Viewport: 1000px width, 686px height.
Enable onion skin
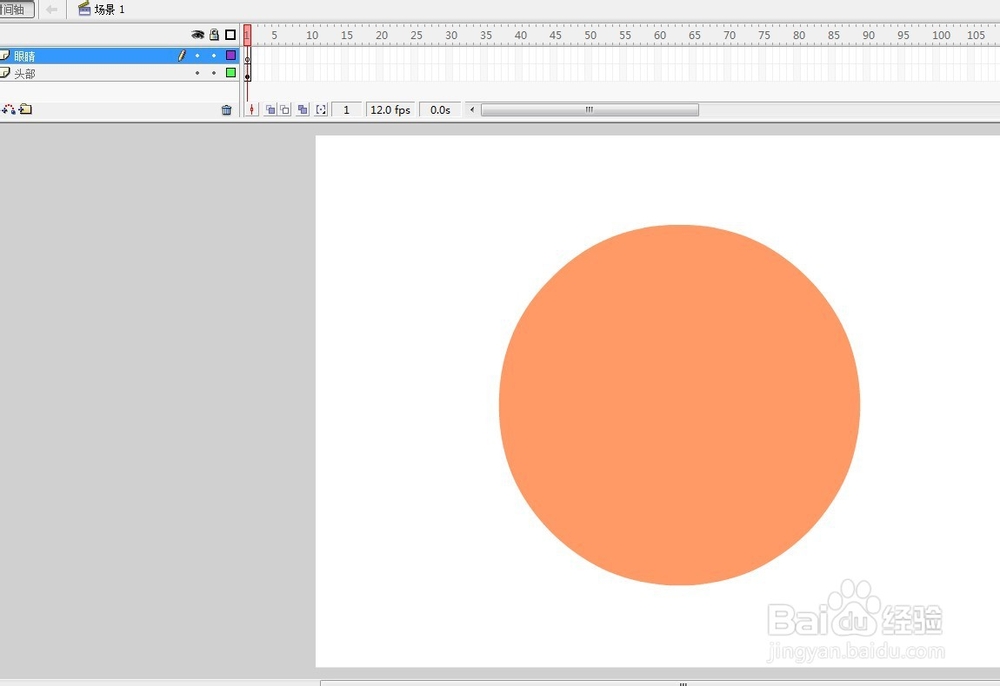270,110
